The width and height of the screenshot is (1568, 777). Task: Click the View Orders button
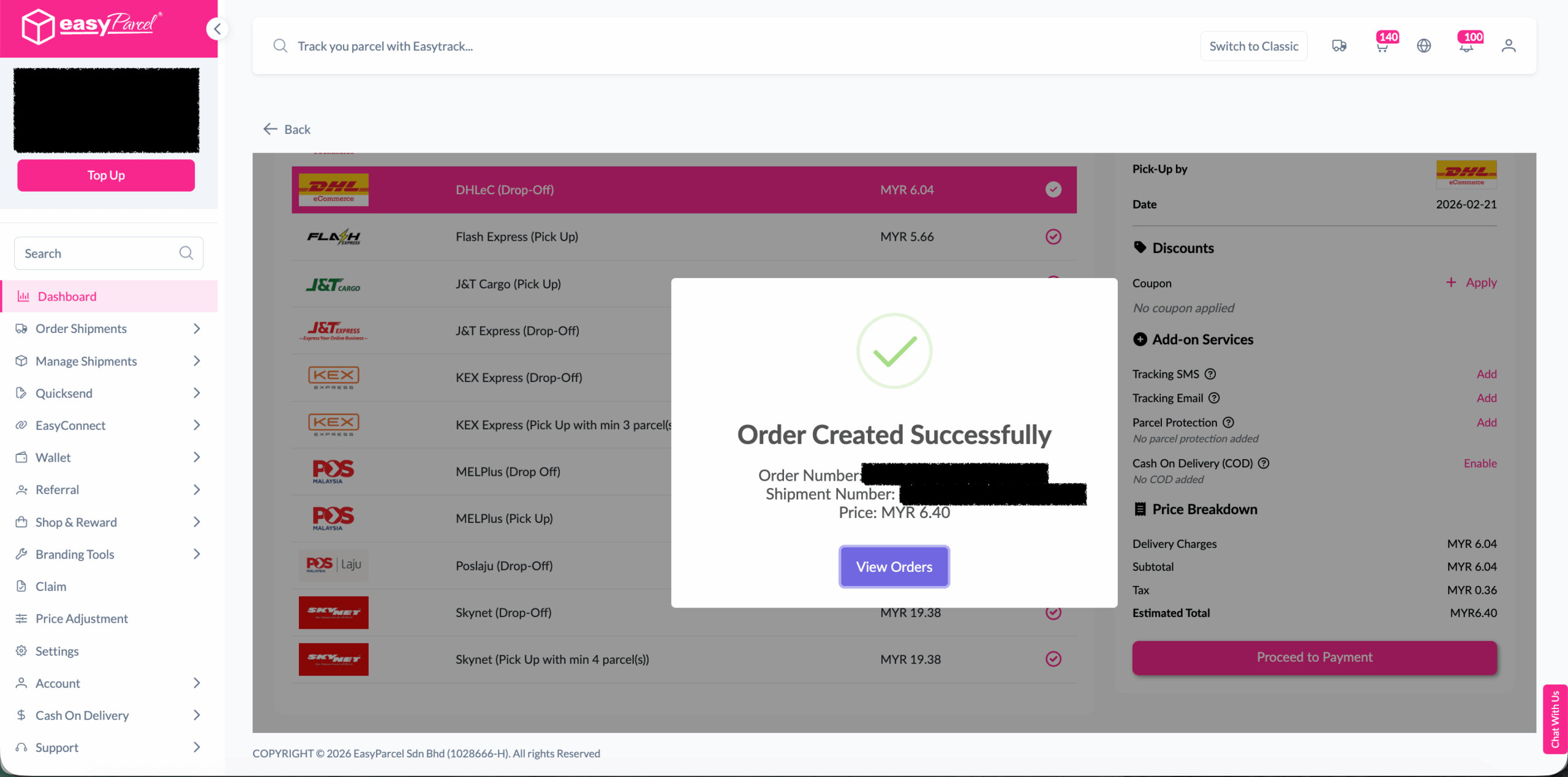pos(894,567)
